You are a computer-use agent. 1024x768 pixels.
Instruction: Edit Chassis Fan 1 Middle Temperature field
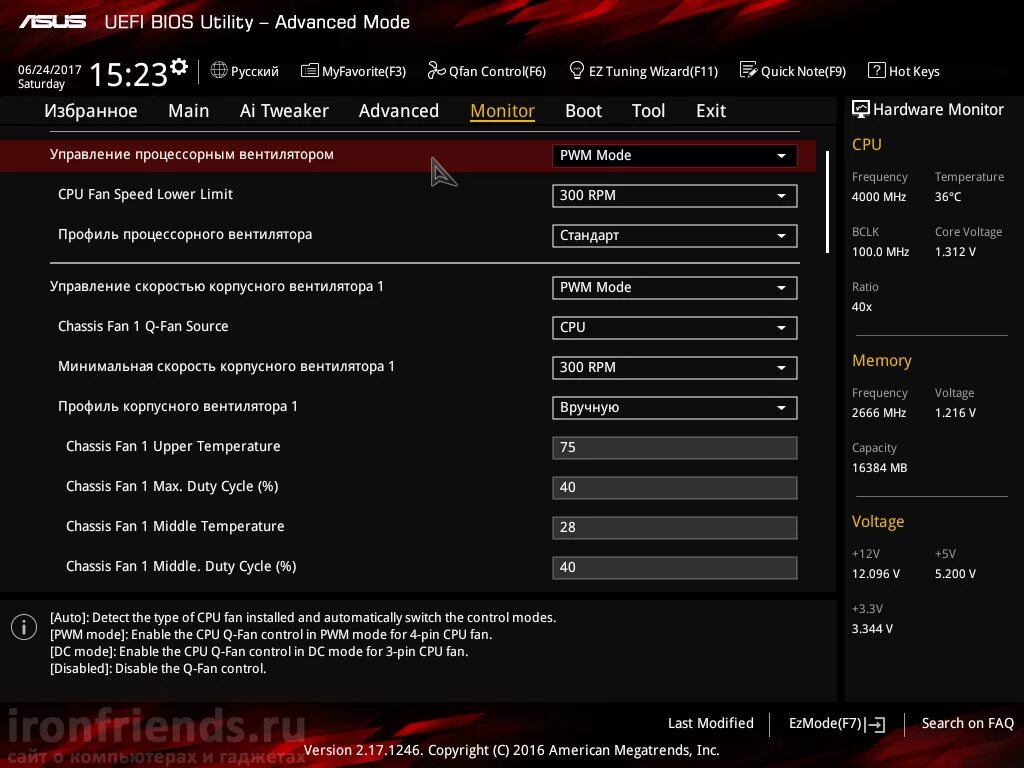[675, 527]
